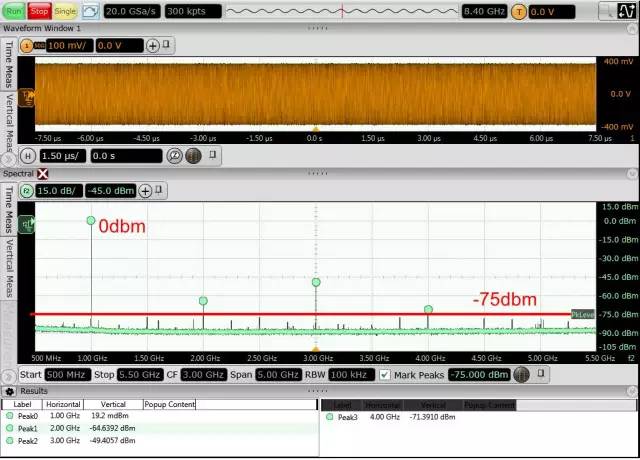Select the f2 reference marker on the spectrum

[27, 224]
